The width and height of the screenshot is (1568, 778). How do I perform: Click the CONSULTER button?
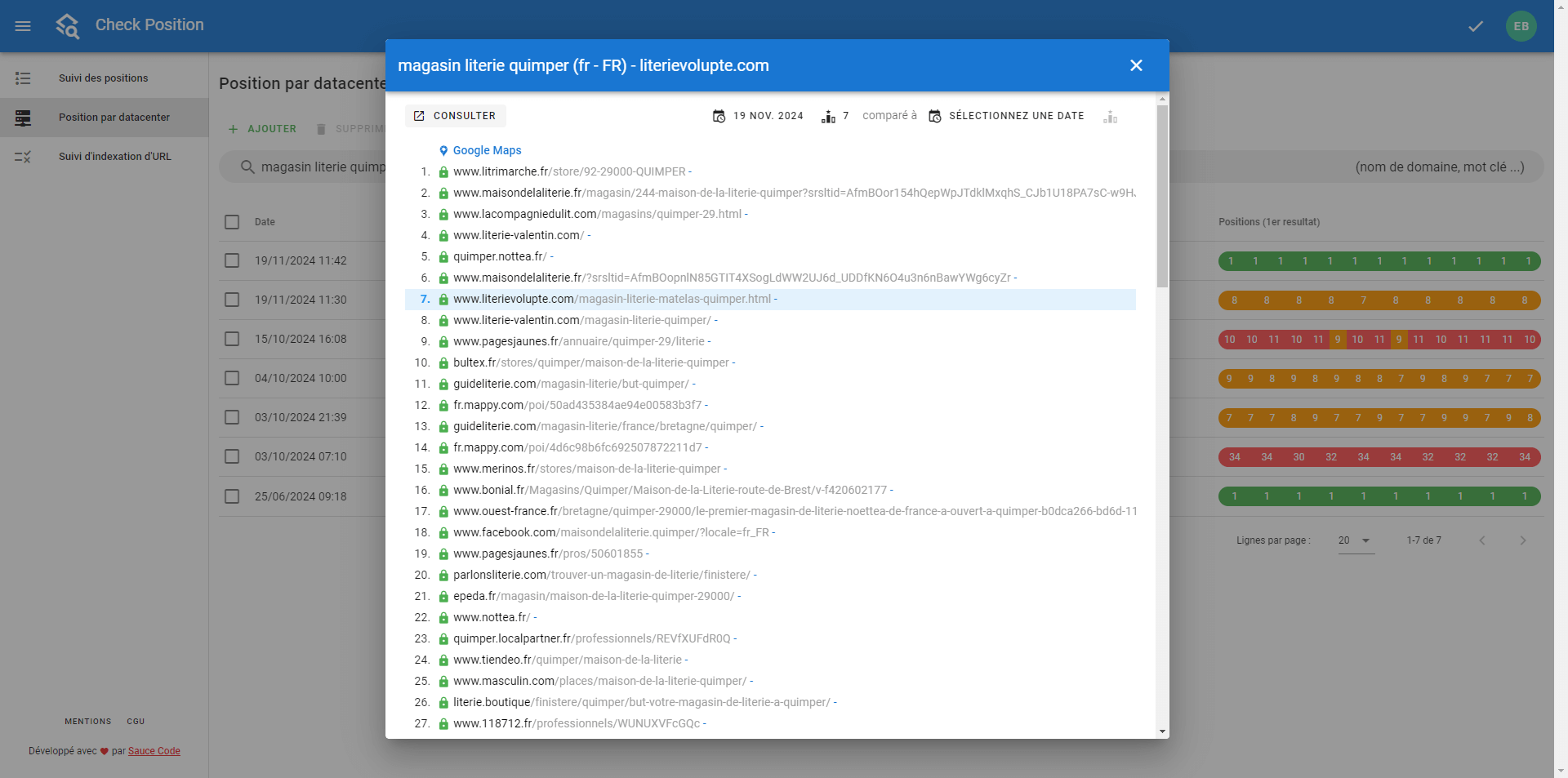456,116
